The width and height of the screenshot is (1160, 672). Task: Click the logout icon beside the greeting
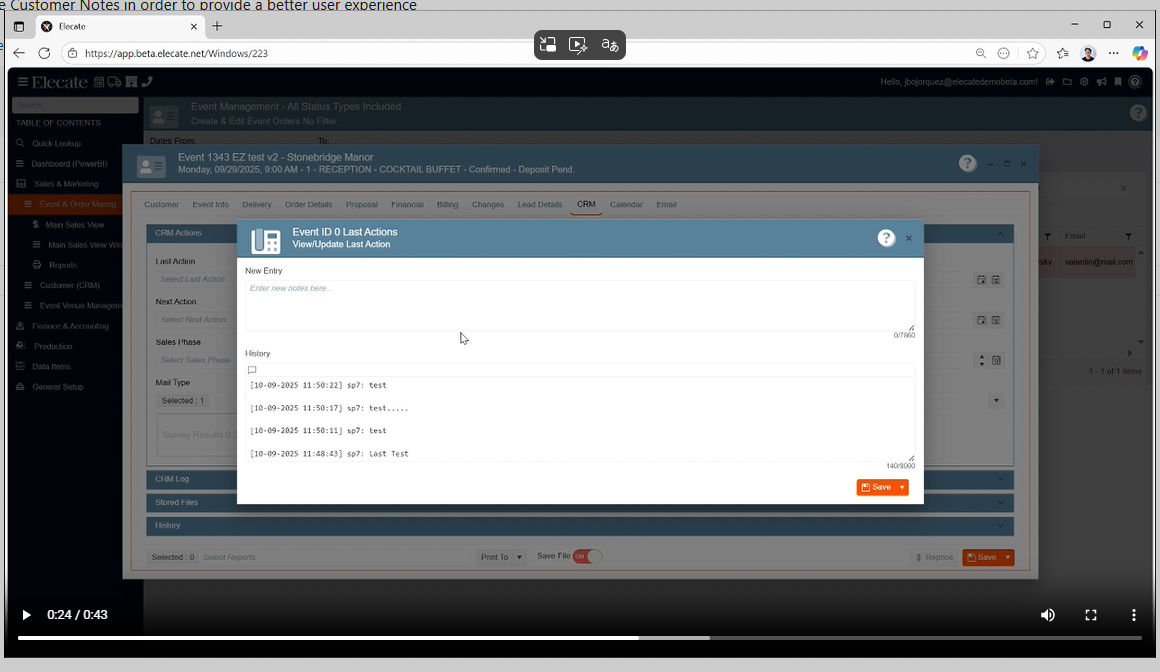coord(1050,82)
